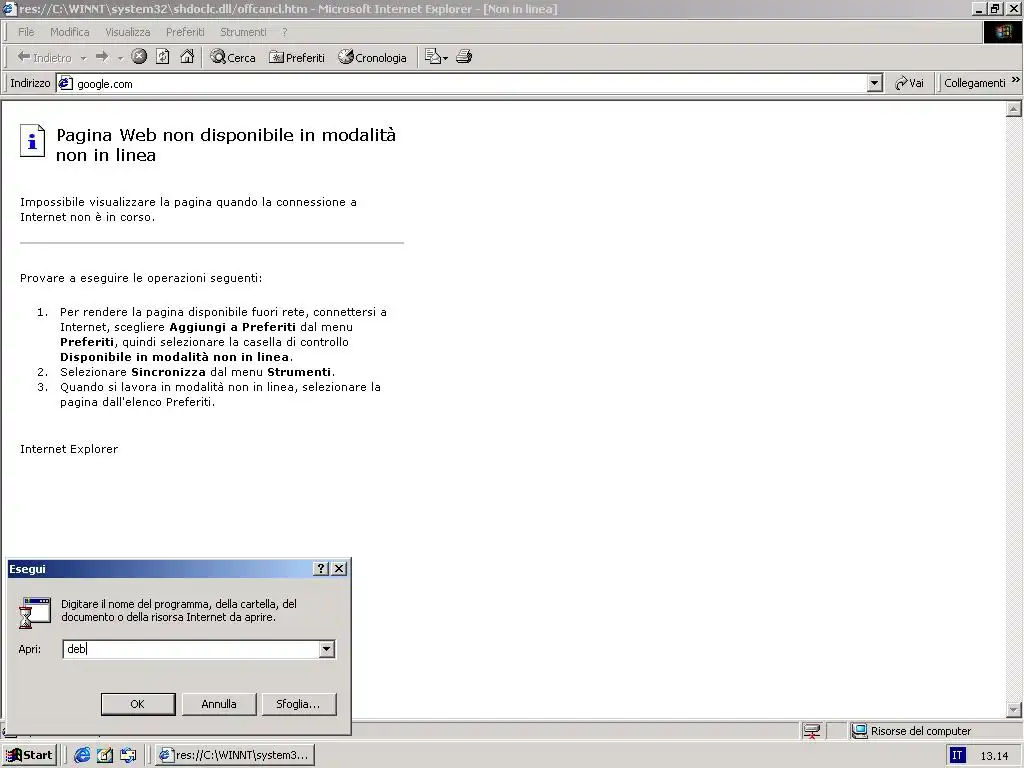Close the Esegui dialog
The height and width of the screenshot is (768, 1024).
(x=339, y=569)
